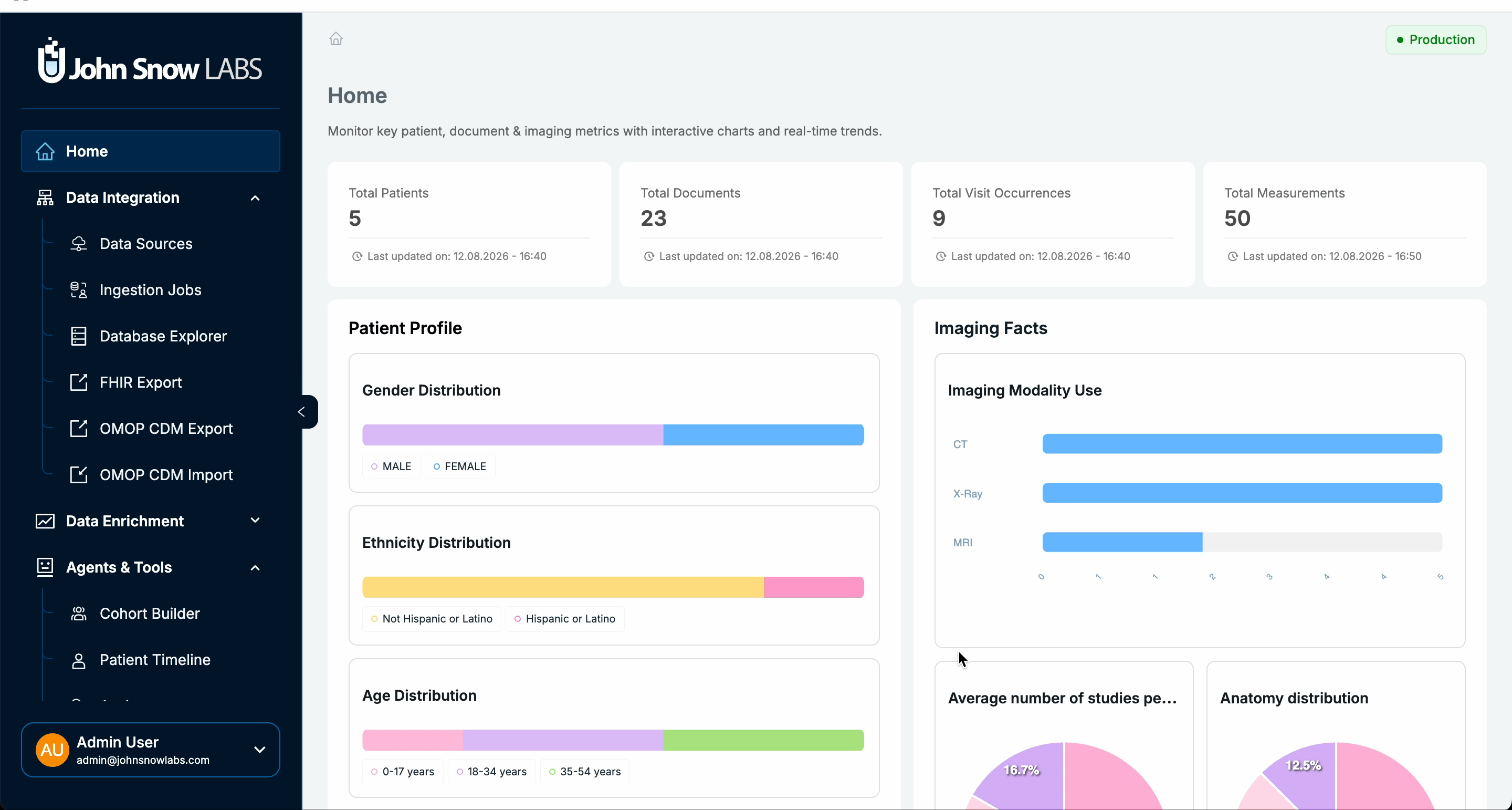The image size is (1512, 810).
Task: Click the FHIR Export arrow icon
Action: coord(79,382)
